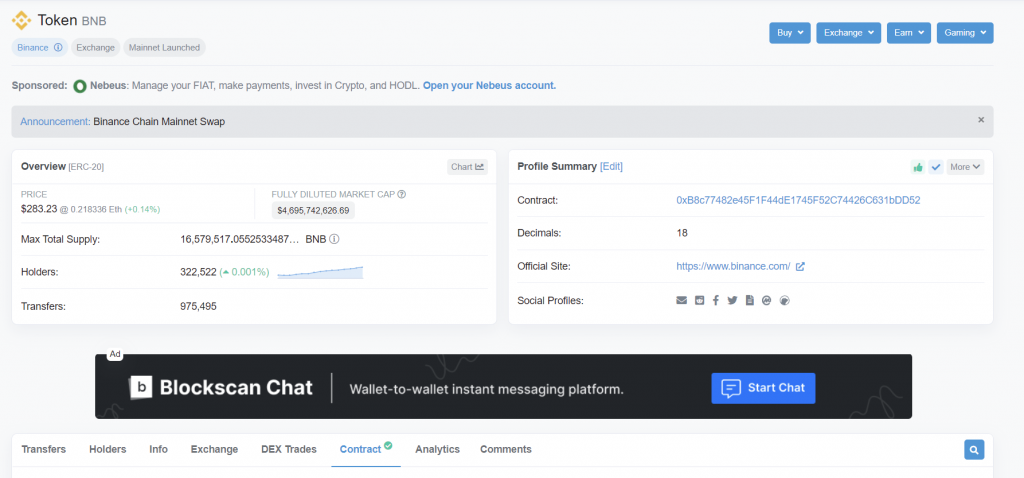Switch to the Holders tab
Viewport: 1024px width, 478px height.
point(108,449)
